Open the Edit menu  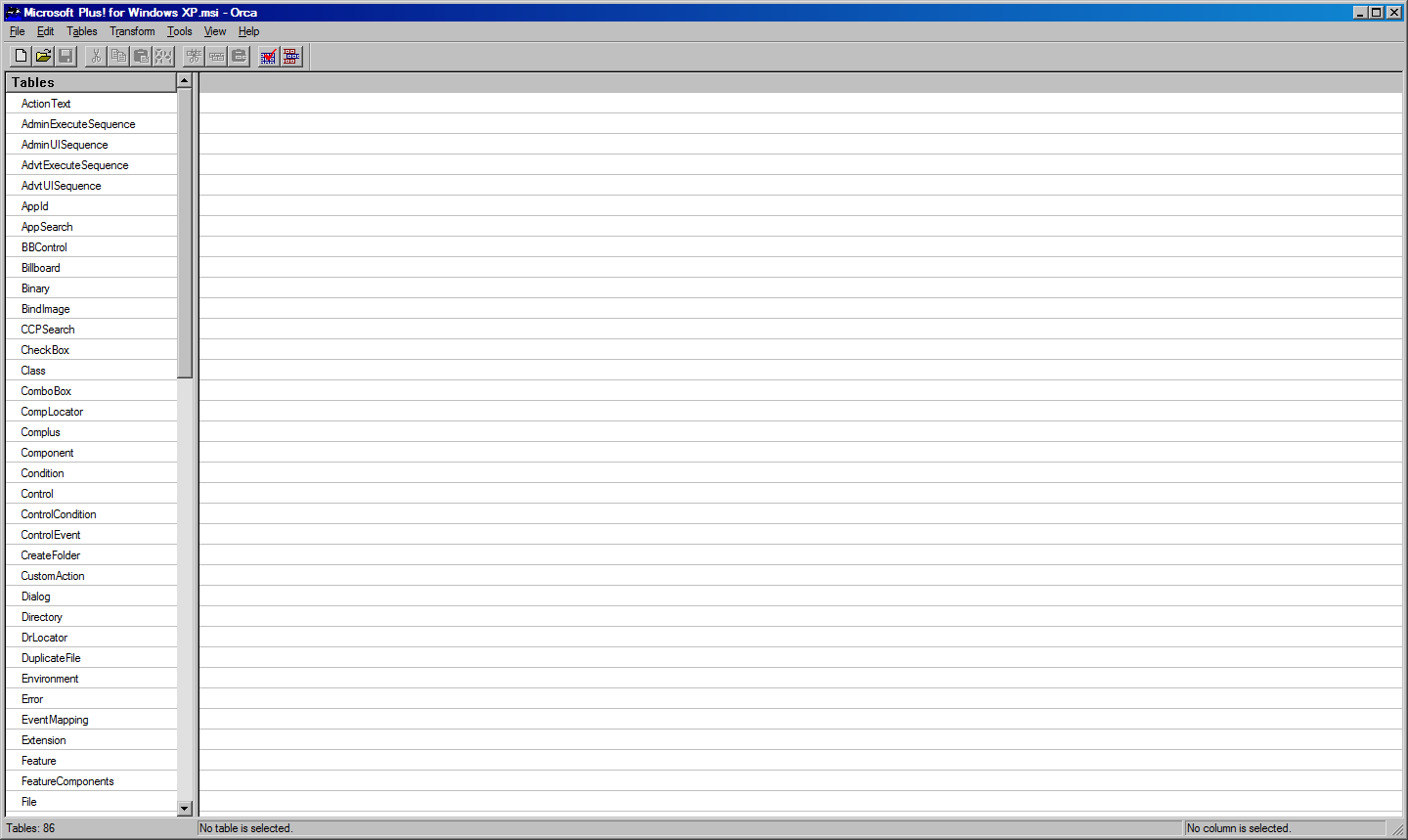tap(46, 31)
